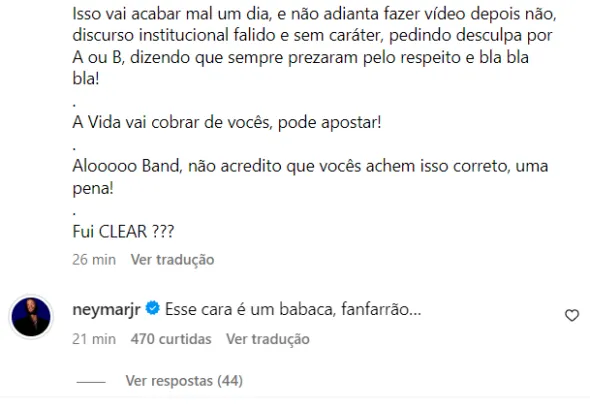
Task: Select the text 'Esse cara é um babaca, fanfarrão...'
Action: [x=293, y=309]
